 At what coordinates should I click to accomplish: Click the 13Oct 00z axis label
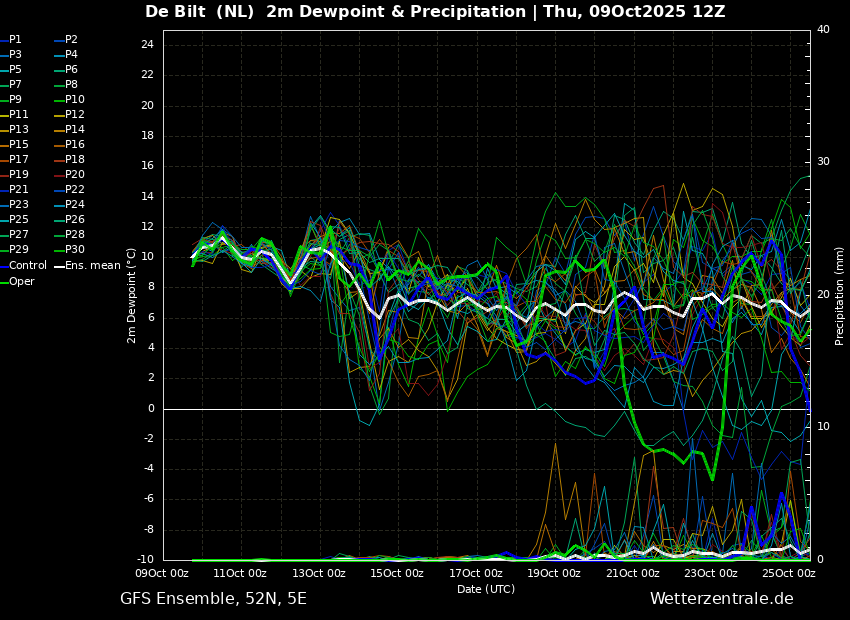tap(318, 573)
